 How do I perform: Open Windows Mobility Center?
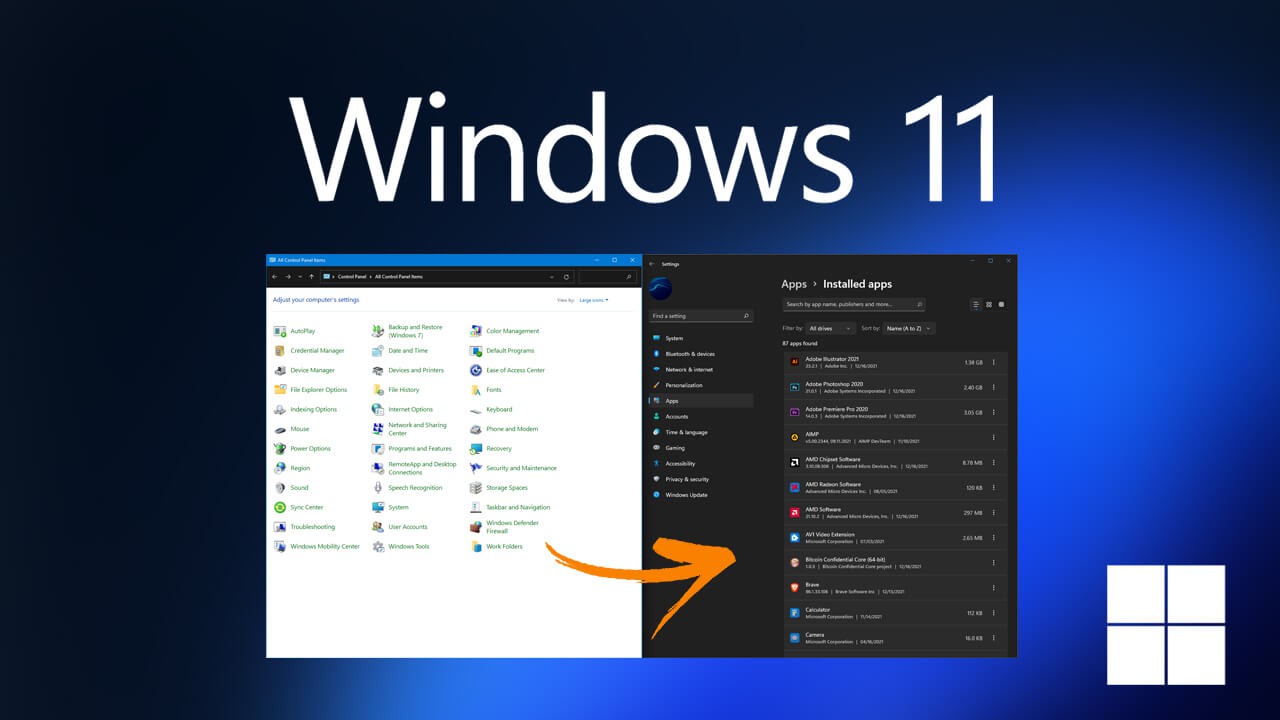tap(317, 547)
